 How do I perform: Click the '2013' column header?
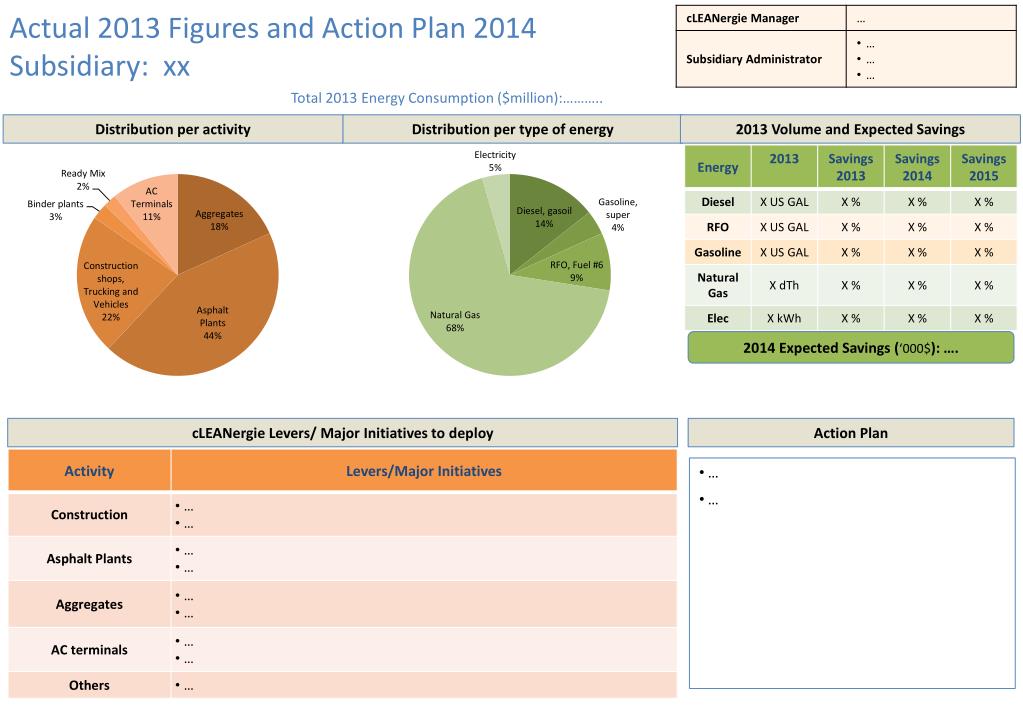(784, 167)
